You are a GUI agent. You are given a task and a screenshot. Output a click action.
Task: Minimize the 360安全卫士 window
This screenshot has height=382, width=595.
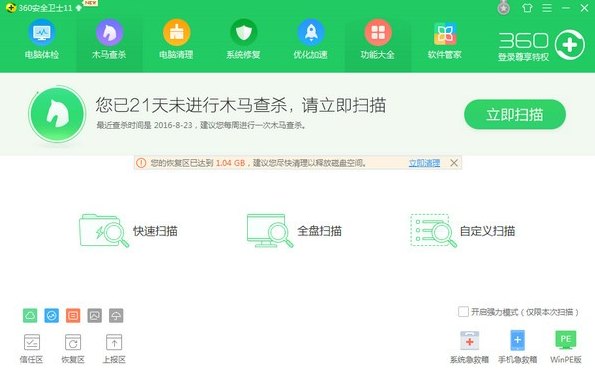pyautogui.click(x=566, y=8)
